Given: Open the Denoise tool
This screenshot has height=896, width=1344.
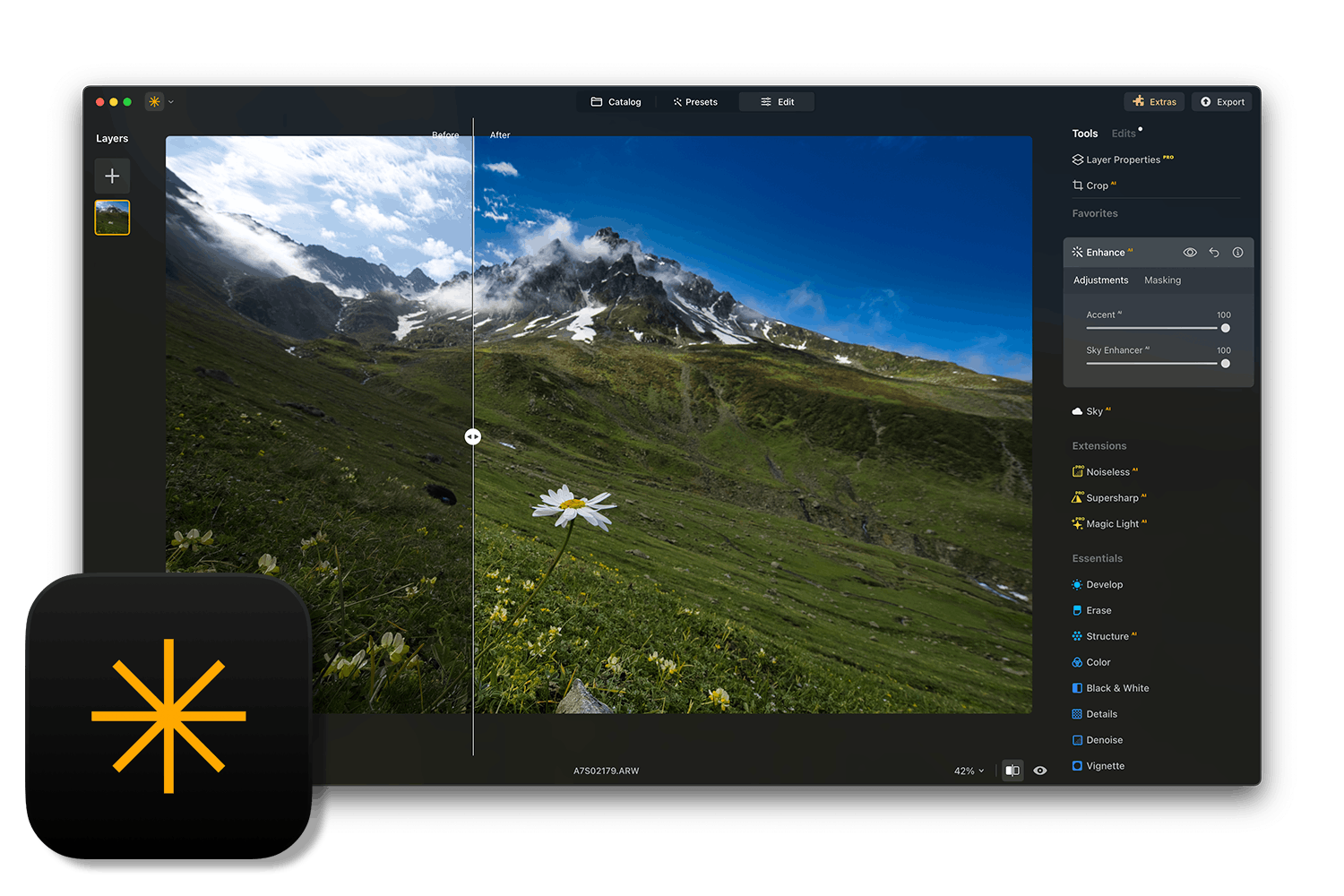Looking at the screenshot, I should (1098, 741).
